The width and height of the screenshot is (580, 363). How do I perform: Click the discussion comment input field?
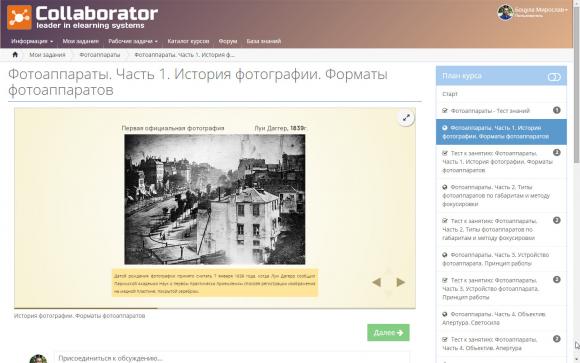(232, 358)
